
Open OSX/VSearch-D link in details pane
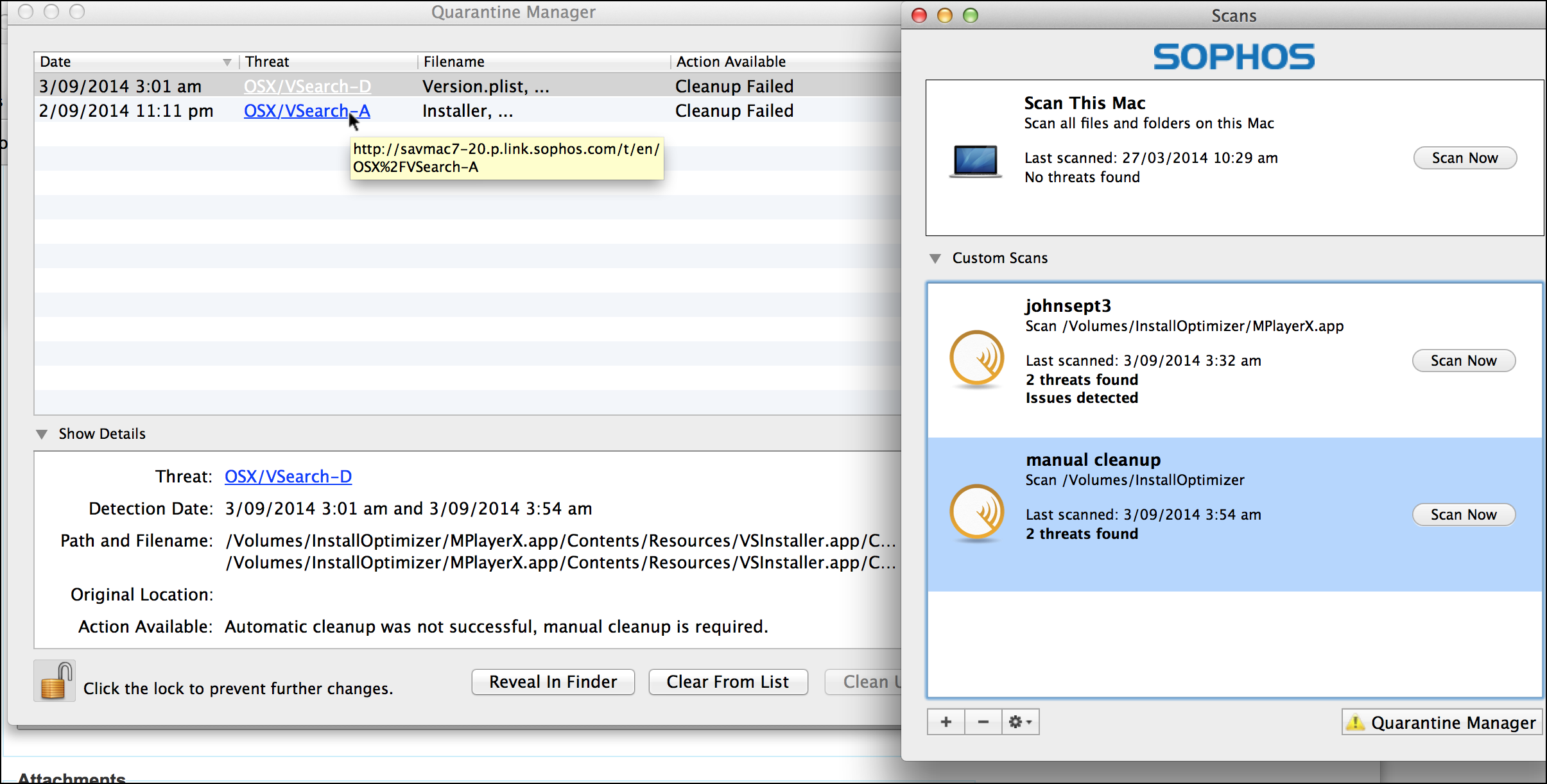point(288,477)
